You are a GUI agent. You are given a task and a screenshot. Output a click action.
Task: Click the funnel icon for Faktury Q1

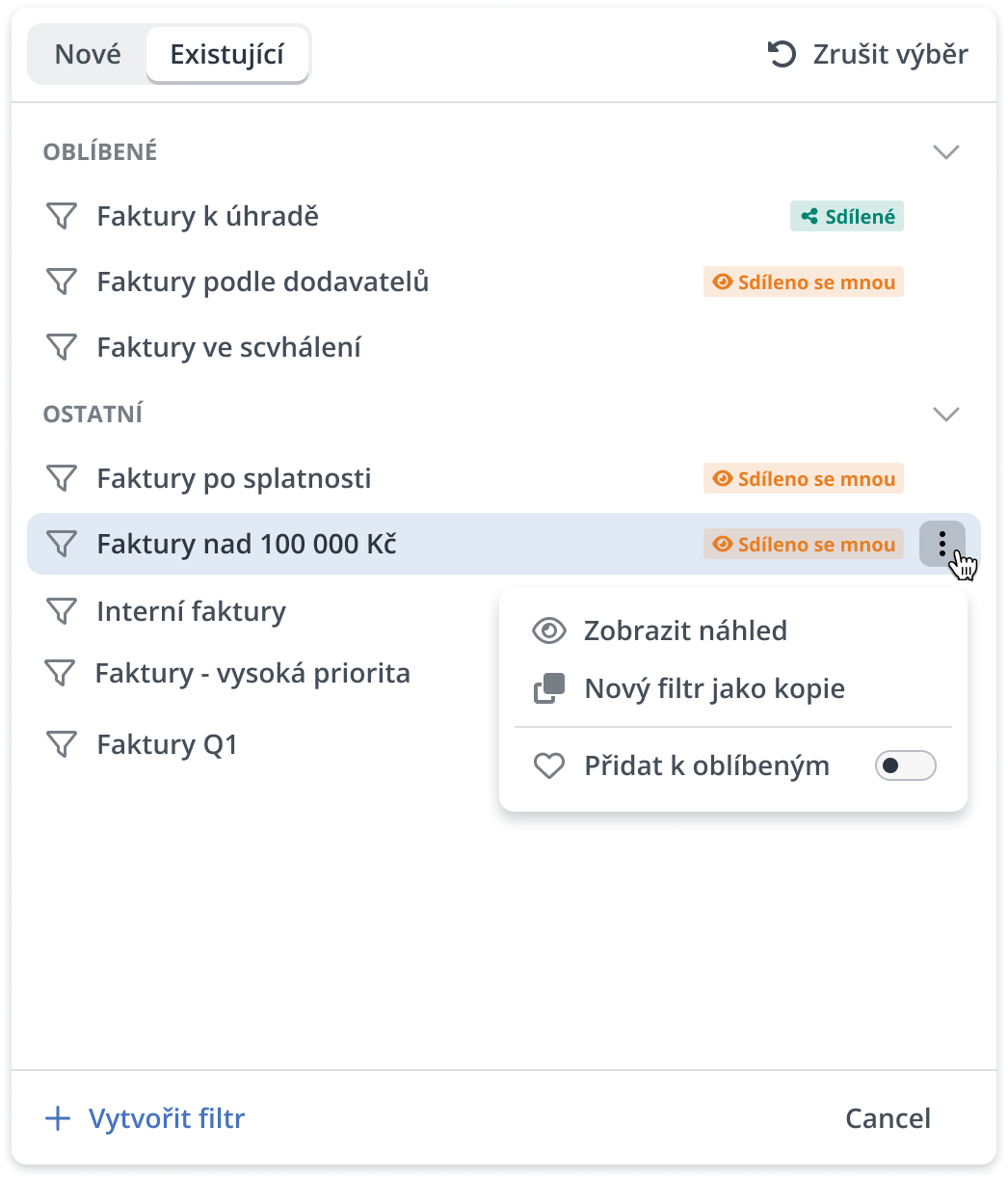coord(62,744)
